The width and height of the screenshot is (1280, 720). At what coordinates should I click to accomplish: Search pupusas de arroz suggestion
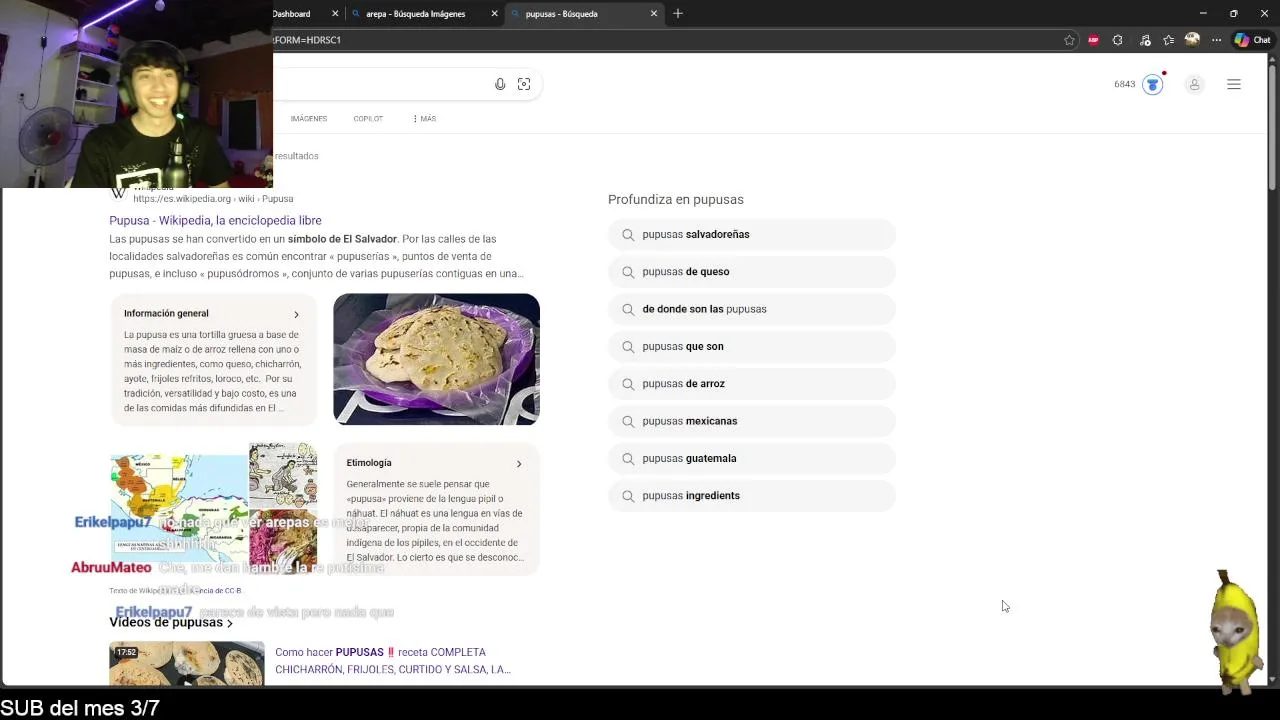751,384
